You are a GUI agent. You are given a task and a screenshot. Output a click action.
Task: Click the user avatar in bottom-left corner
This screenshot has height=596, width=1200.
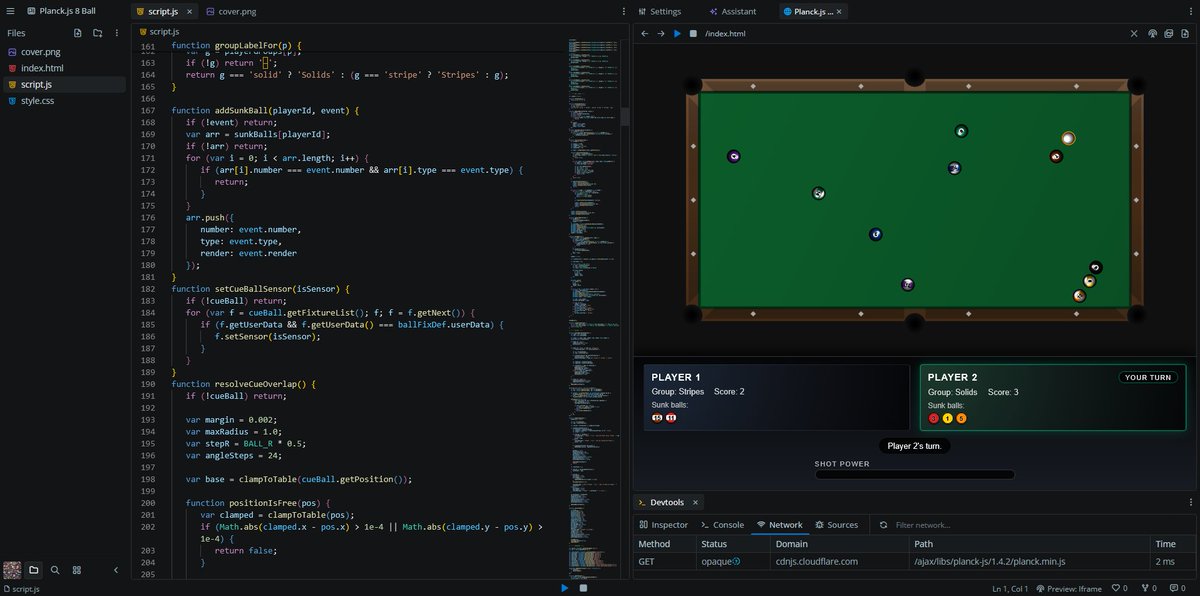[x=12, y=570]
